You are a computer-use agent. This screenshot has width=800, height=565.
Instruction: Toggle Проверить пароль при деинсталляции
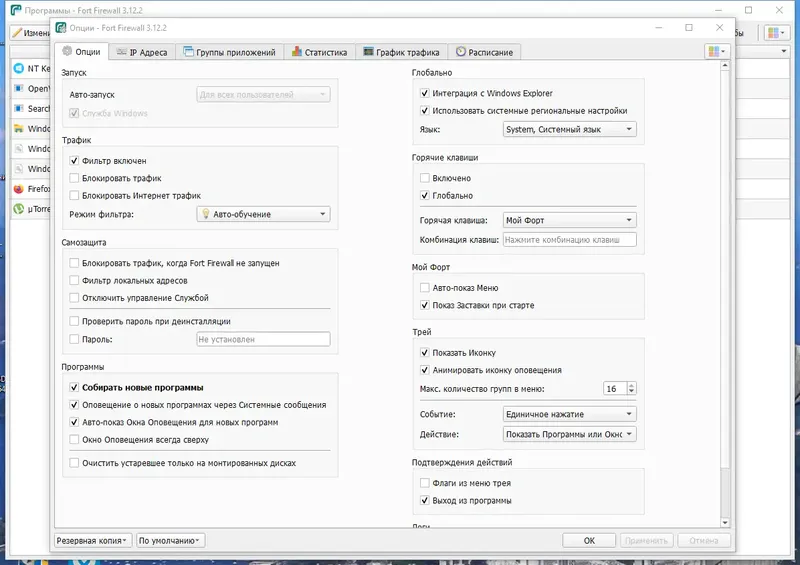pos(74,321)
